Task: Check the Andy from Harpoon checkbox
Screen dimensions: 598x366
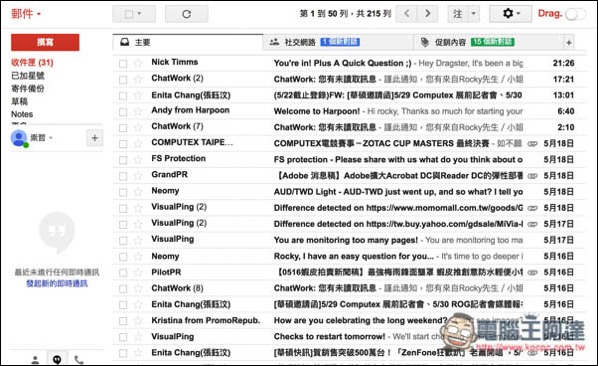Action: (x=123, y=112)
